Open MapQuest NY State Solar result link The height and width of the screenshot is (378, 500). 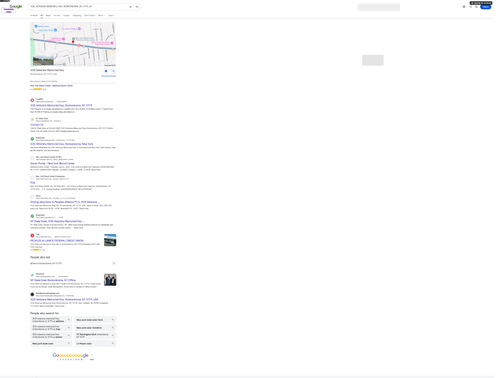point(57,221)
